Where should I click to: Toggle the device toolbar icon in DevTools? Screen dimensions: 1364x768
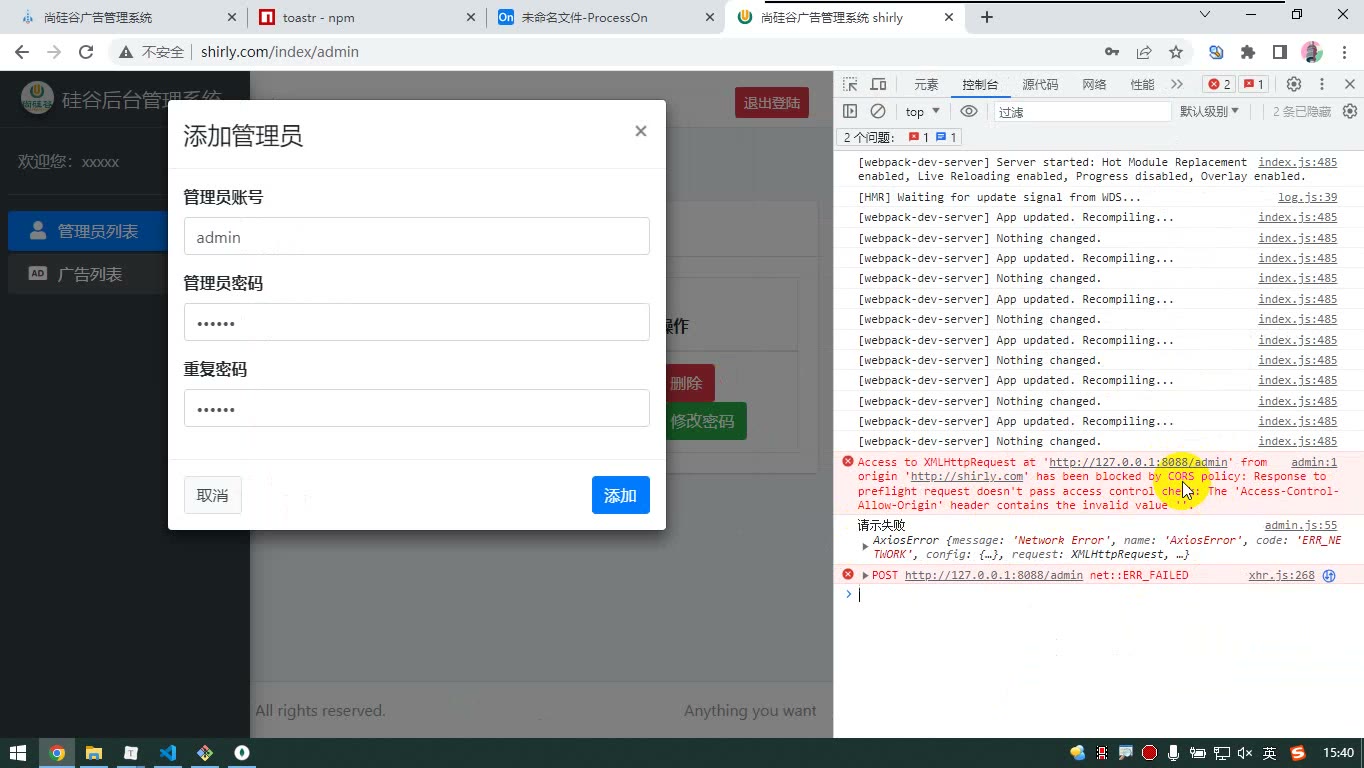pyautogui.click(x=878, y=84)
